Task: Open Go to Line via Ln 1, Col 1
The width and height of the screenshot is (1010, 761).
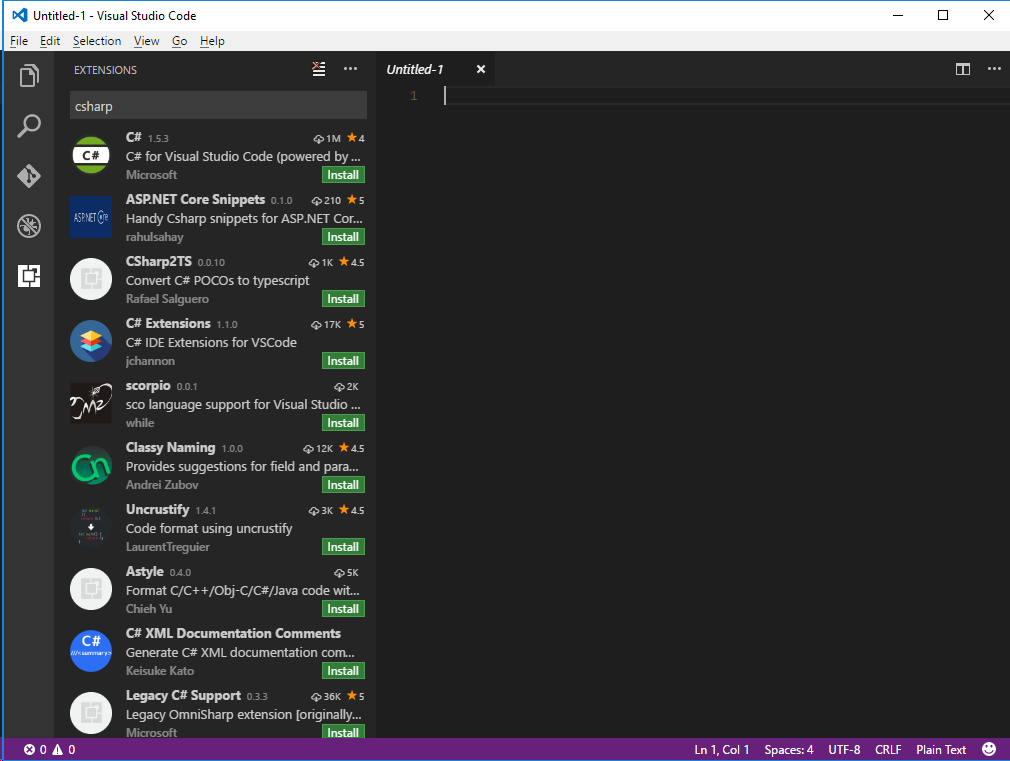Action: pos(721,749)
